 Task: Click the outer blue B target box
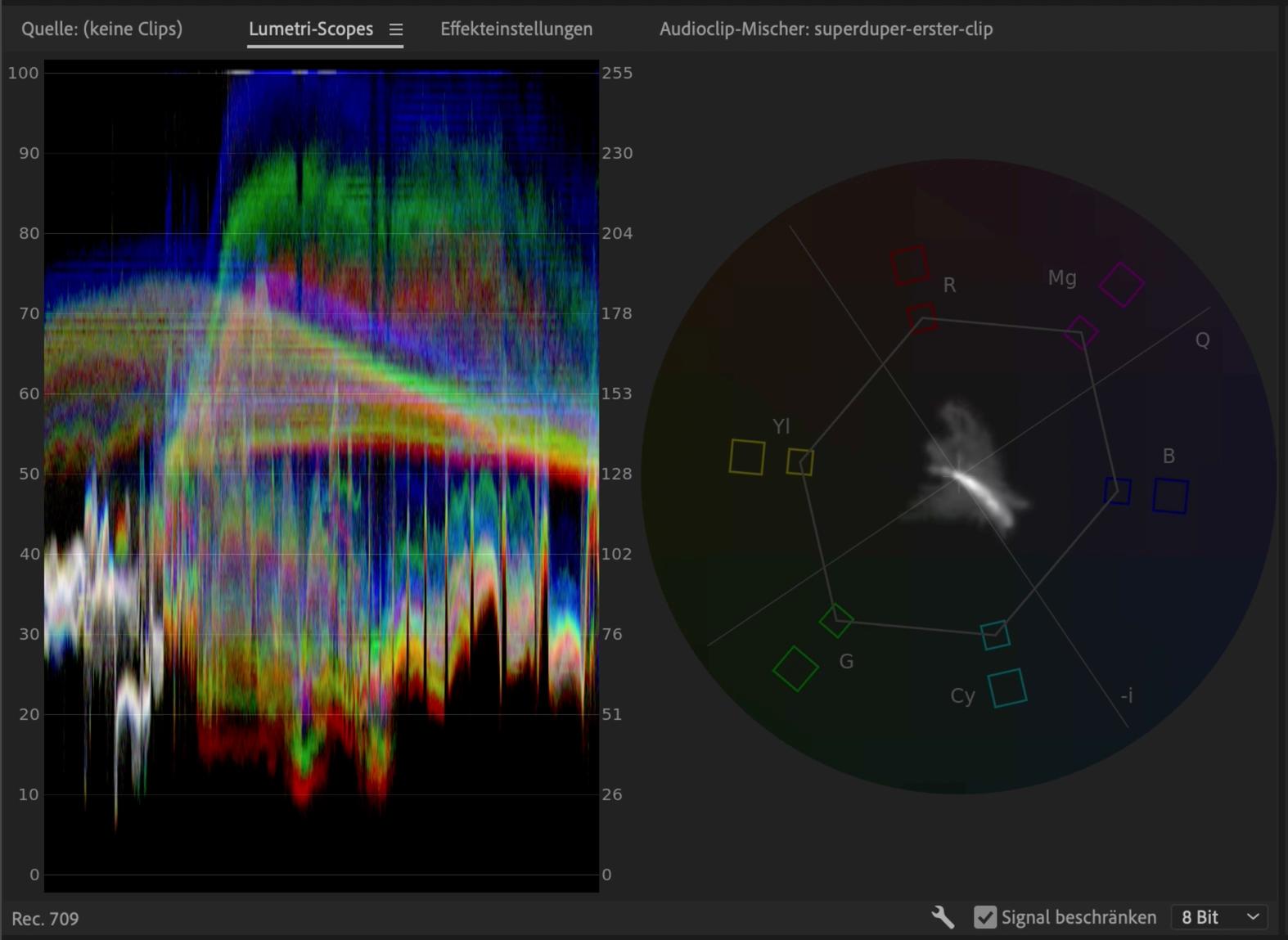point(1170,496)
